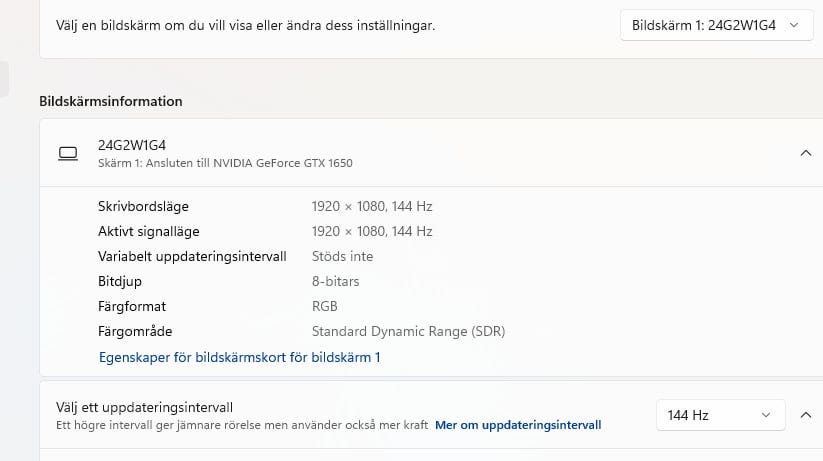Click the Skärm 1: Ansluten till NVIDIA GeForce GTX 1650 text
Viewport: 823px width, 461px height.
pos(225,163)
